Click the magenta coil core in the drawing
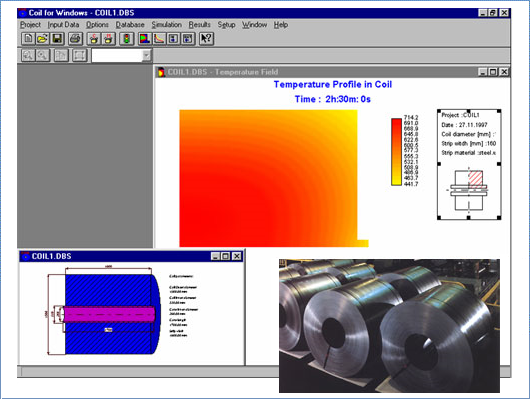The height and width of the screenshot is (399, 530). click(109, 314)
